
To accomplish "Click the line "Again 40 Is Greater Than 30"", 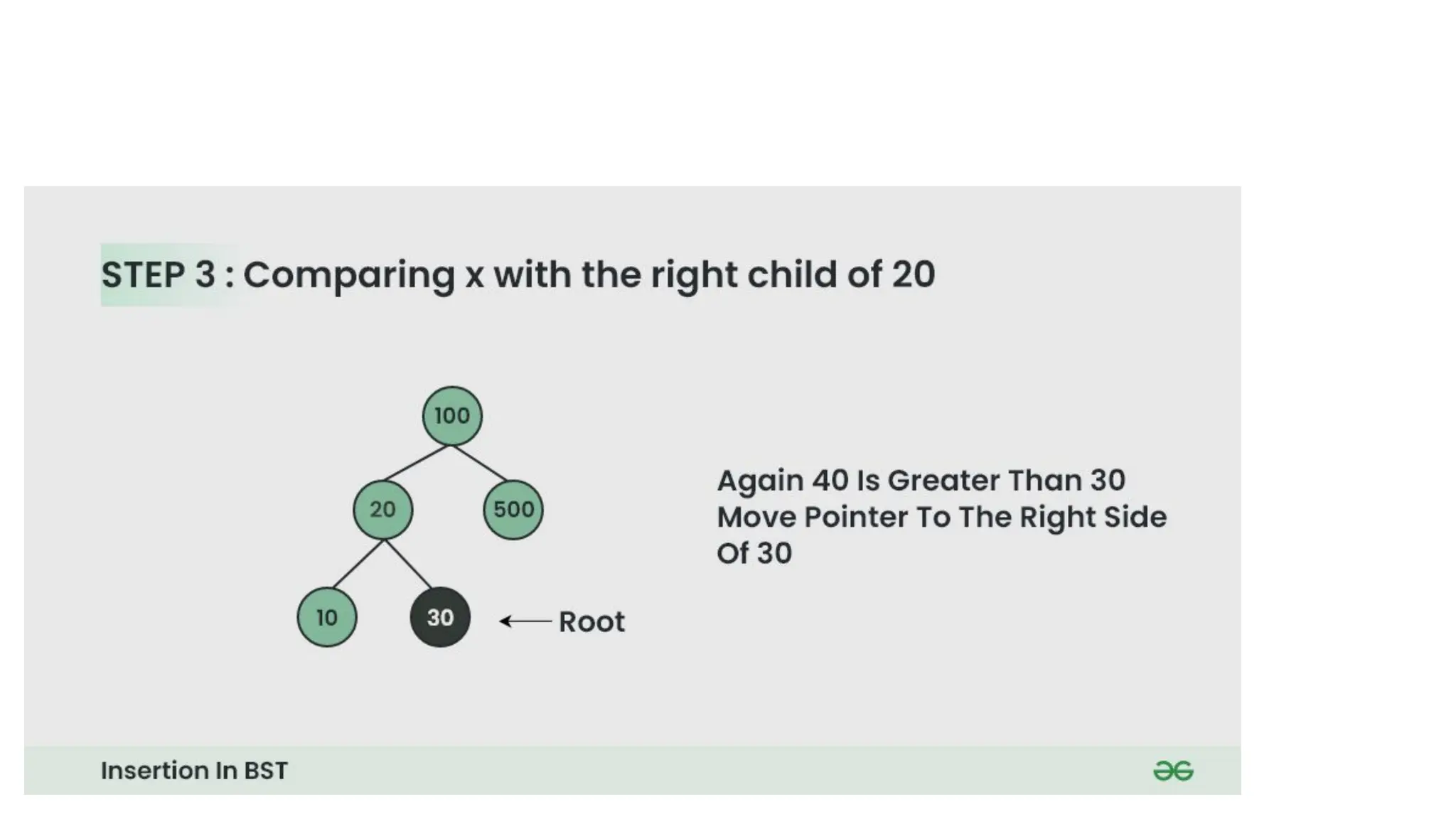I will click(x=921, y=481).
